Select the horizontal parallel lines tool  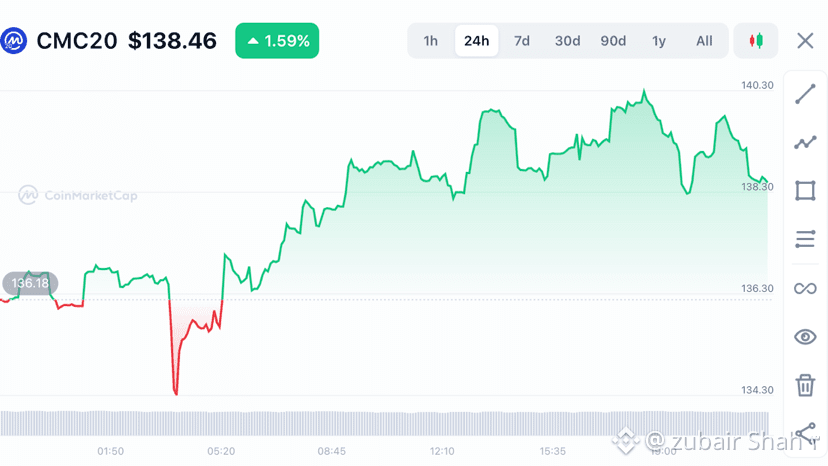805,239
